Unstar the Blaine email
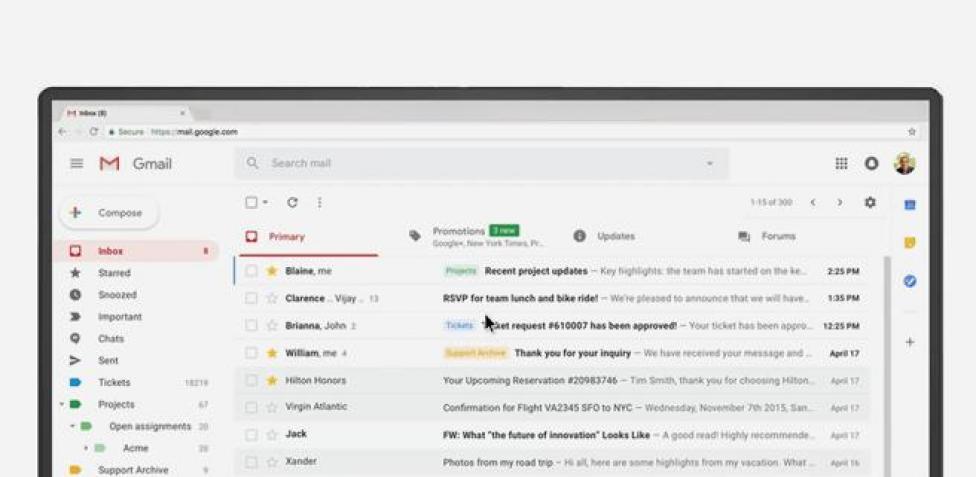This screenshot has width=976, height=477. coord(271,271)
